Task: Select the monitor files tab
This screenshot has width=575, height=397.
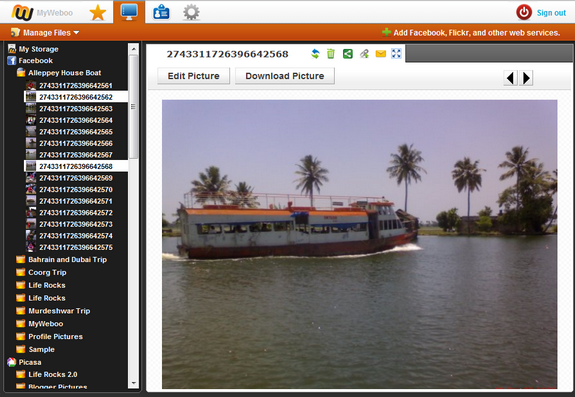Action: pyautogui.click(x=129, y=12)
